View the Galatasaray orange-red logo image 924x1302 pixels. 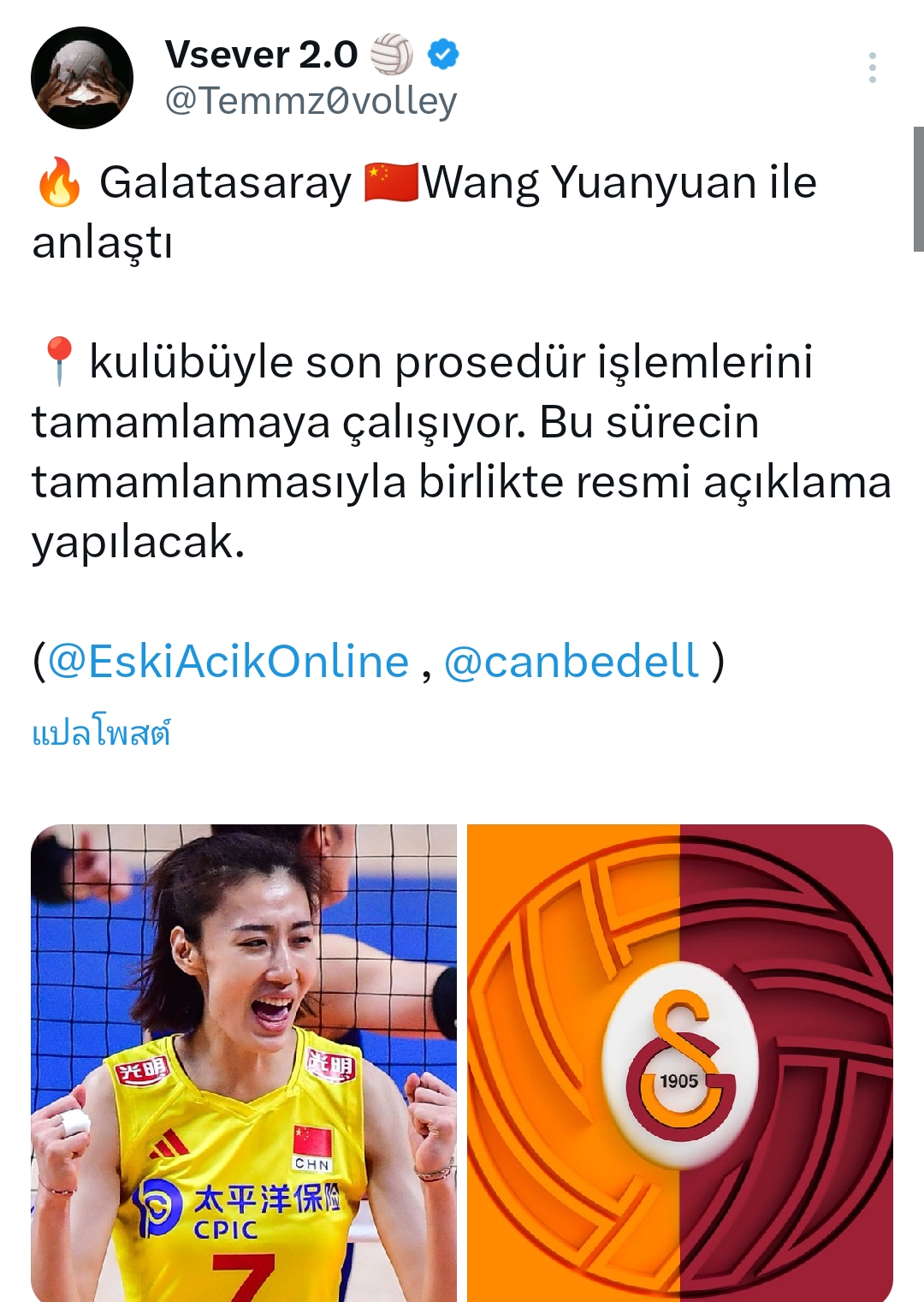(680, 1063)
